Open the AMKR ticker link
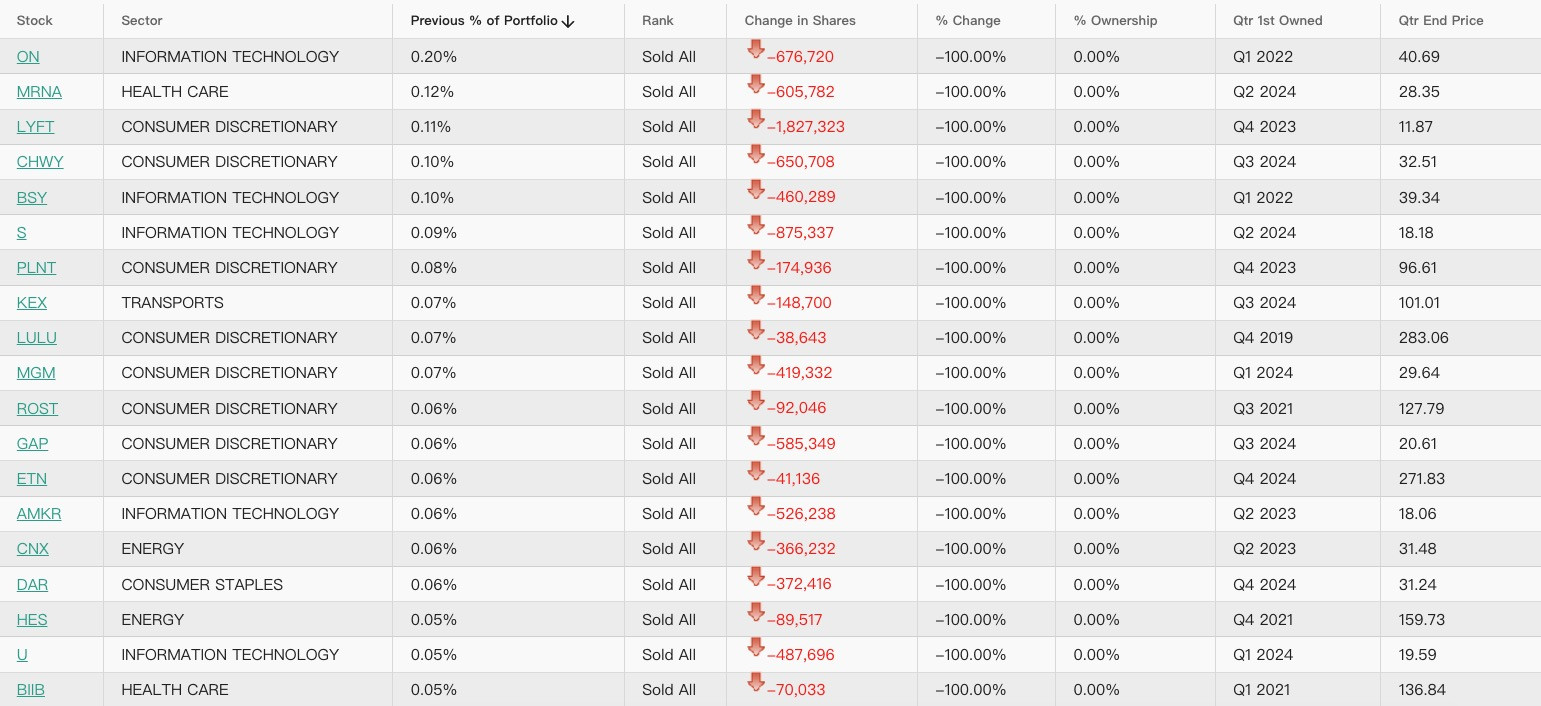This screenshot has width=1541, height=706. 39,513
